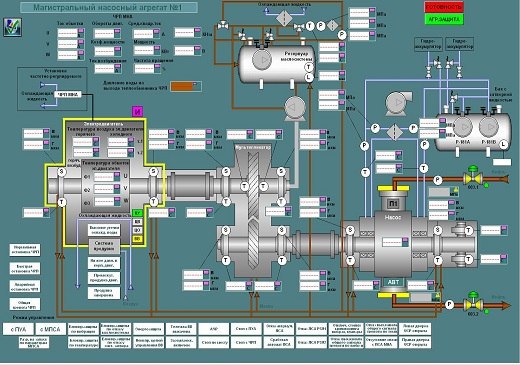Select control mode с МПСА

50,329
